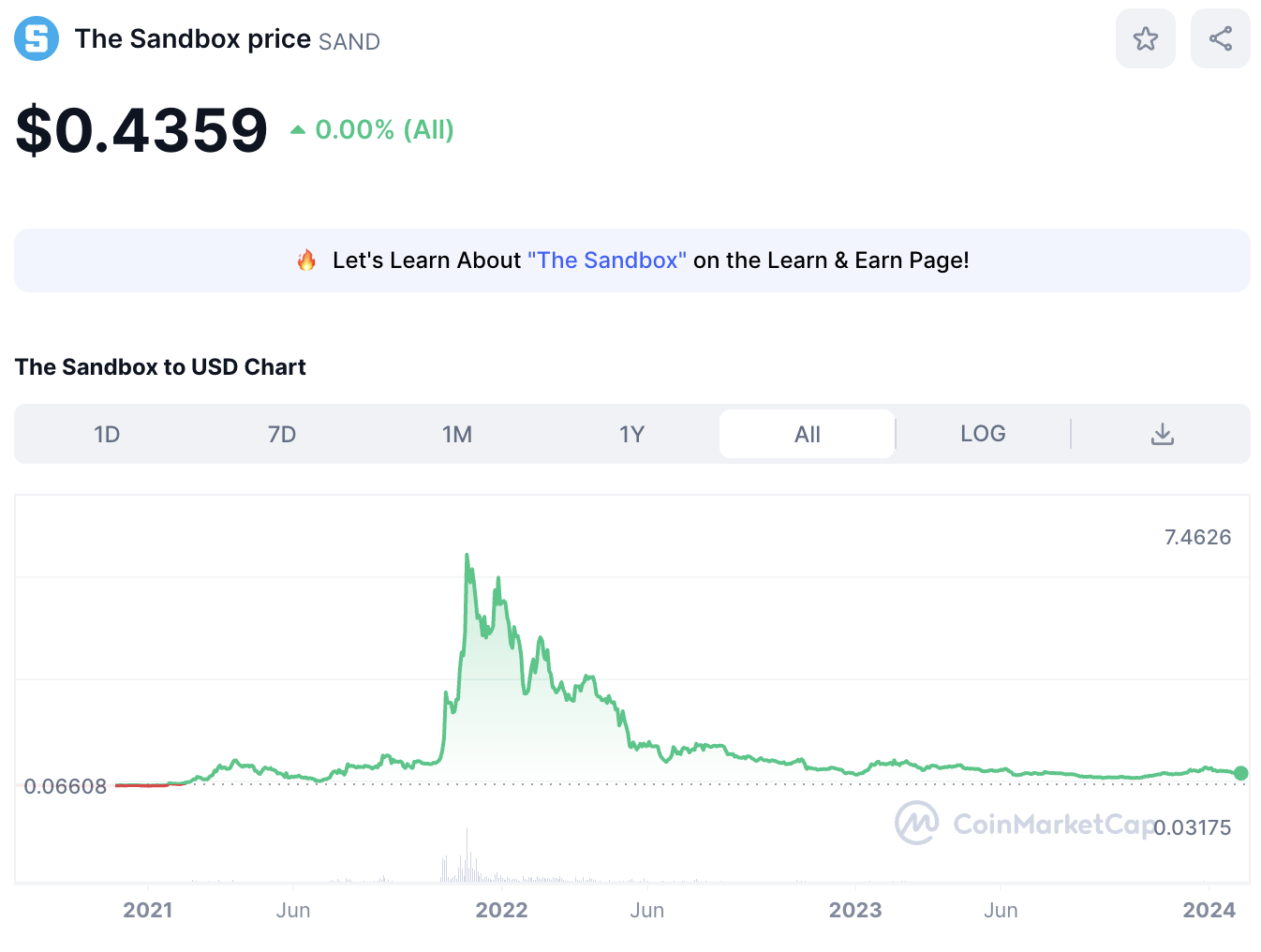Select the All time range tab
1261x952 pixels.
point(807,434)
